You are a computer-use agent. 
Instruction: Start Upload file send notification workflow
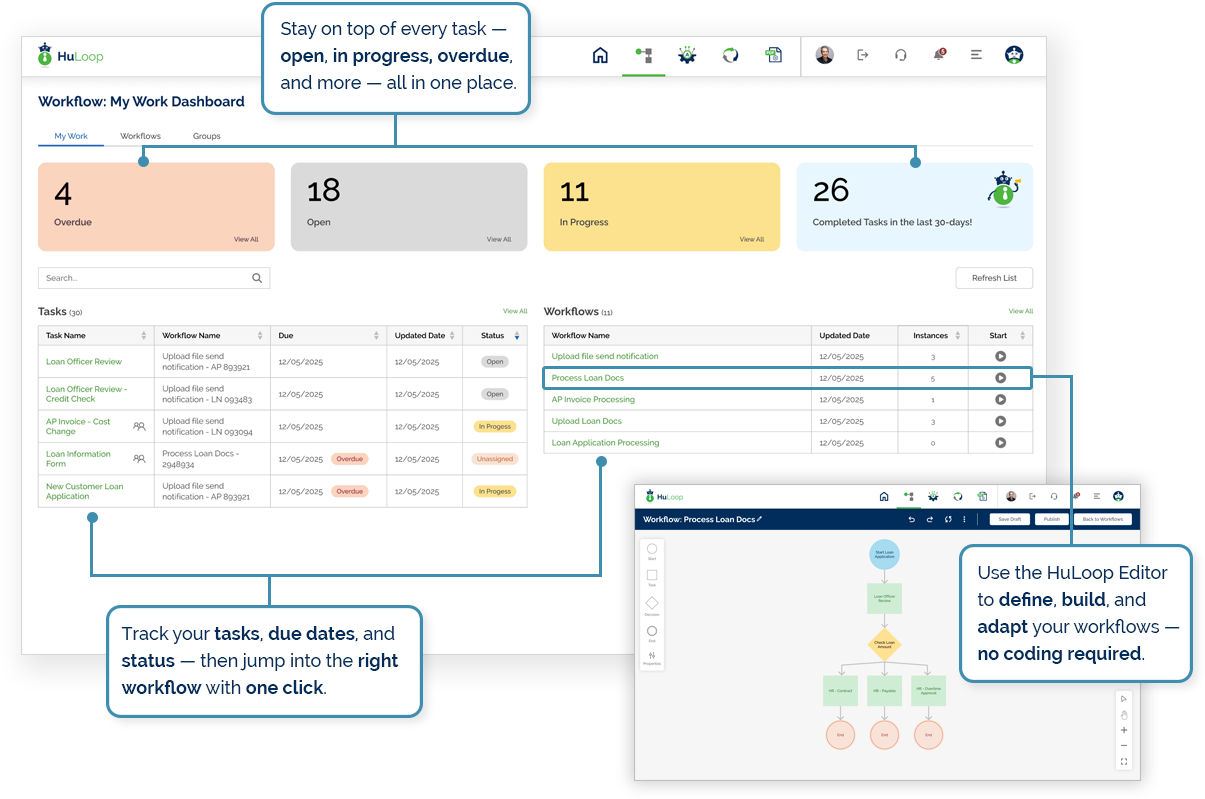click(x=1000, y=356)
